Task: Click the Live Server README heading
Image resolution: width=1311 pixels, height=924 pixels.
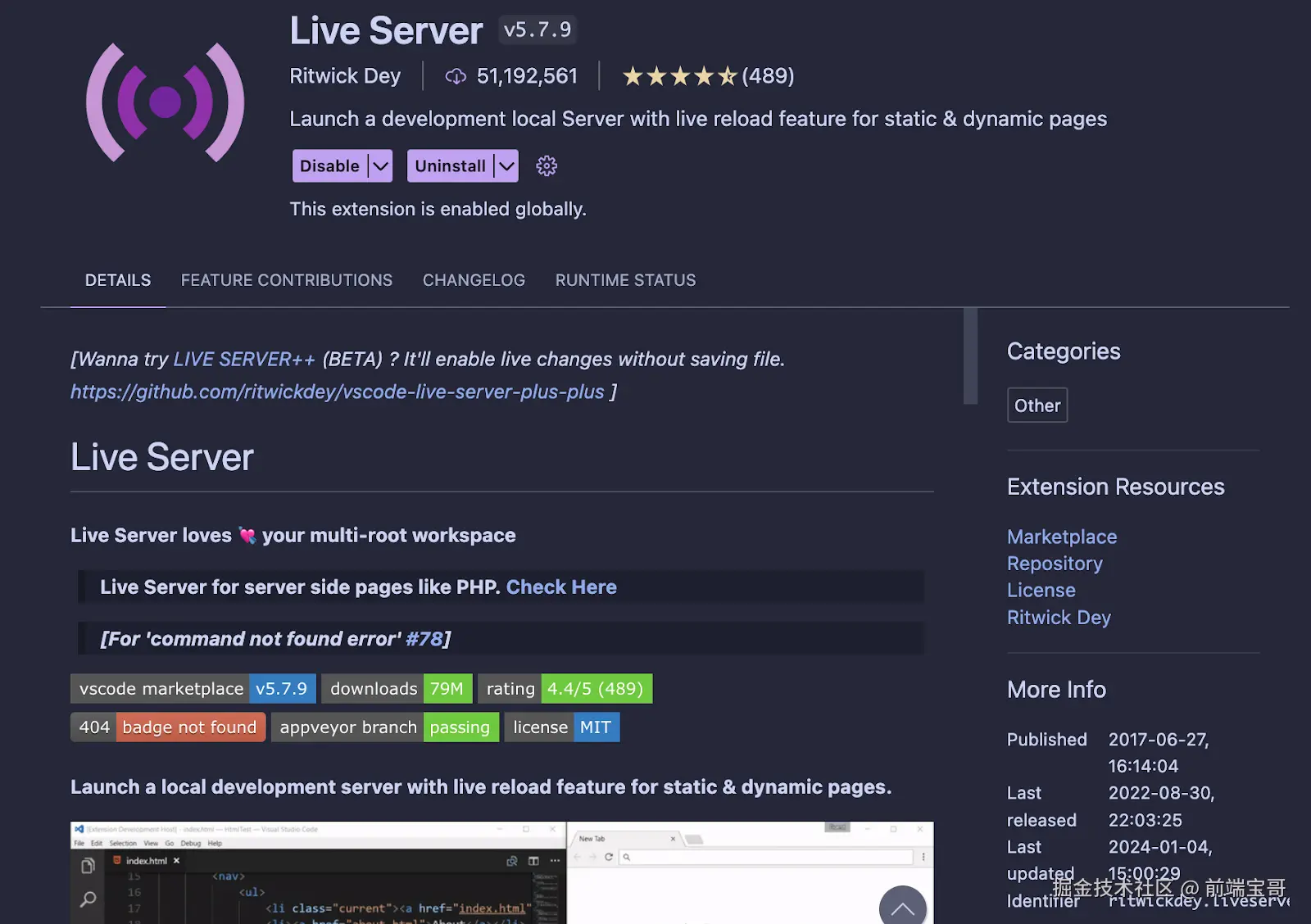Action: pos(162,457)
